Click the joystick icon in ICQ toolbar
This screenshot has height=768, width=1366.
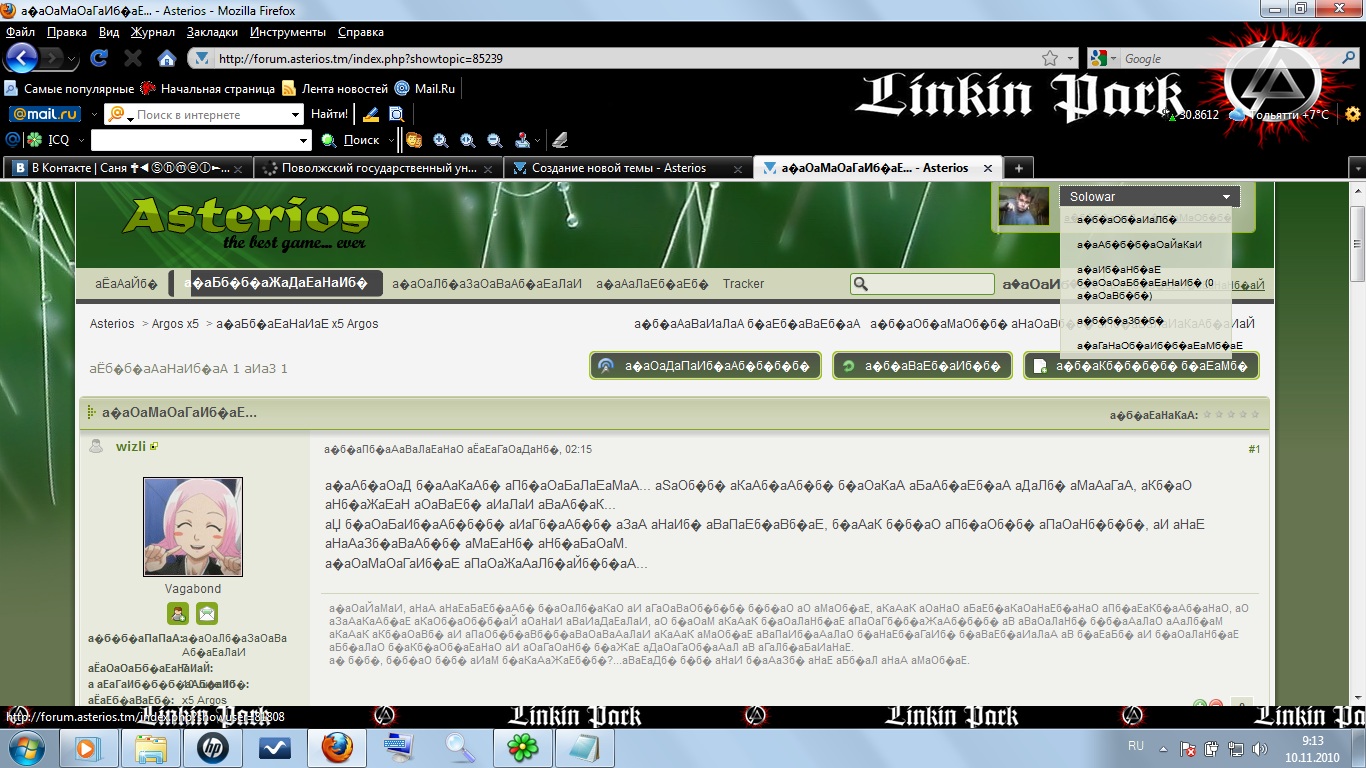coord(523,140)
